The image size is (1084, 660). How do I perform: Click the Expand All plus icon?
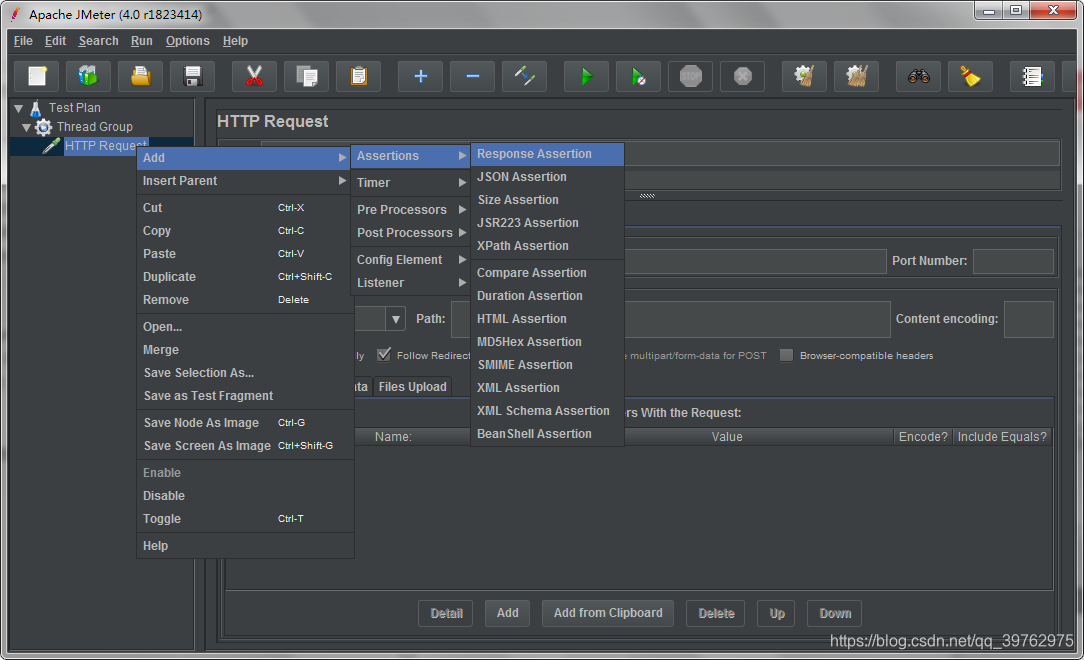click(x=420, y=76)
